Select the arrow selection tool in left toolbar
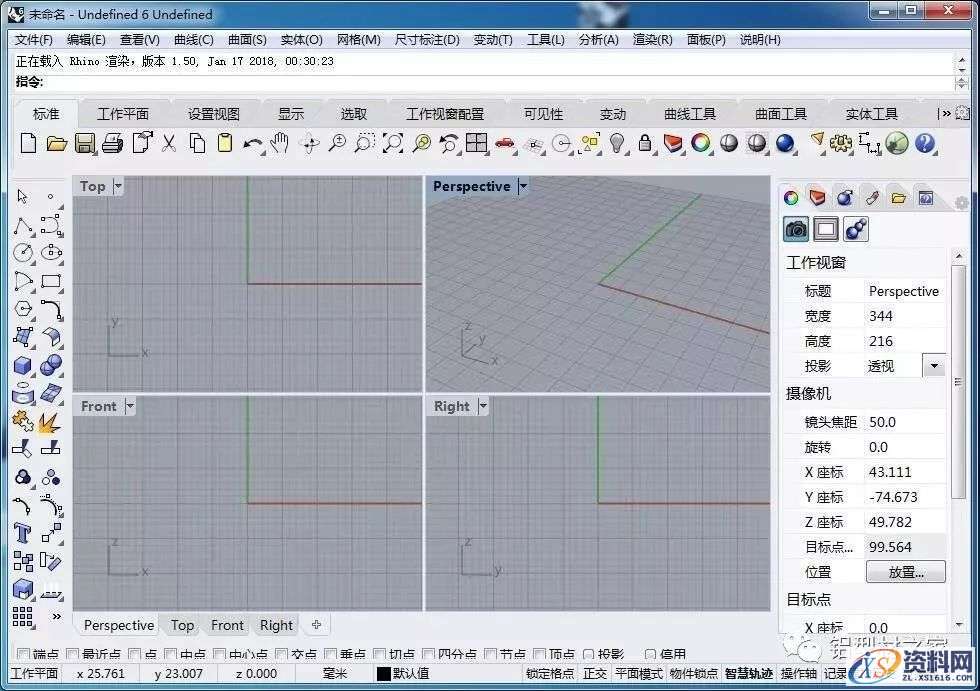This screenshot has height=691, width=980. (x=22, y=194)
